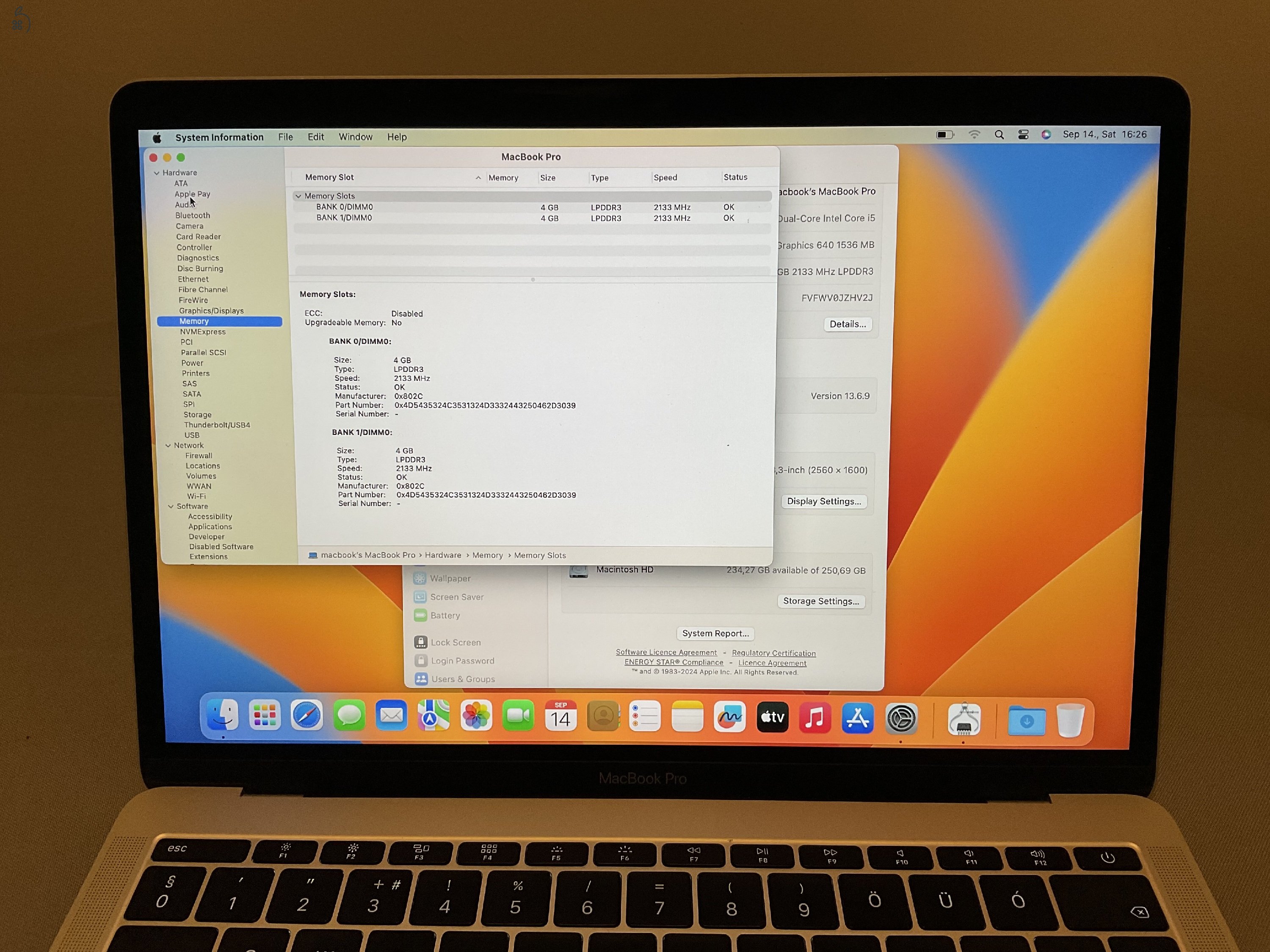
Task: Open App Store in the Dock
Action: tap(858, 718)
